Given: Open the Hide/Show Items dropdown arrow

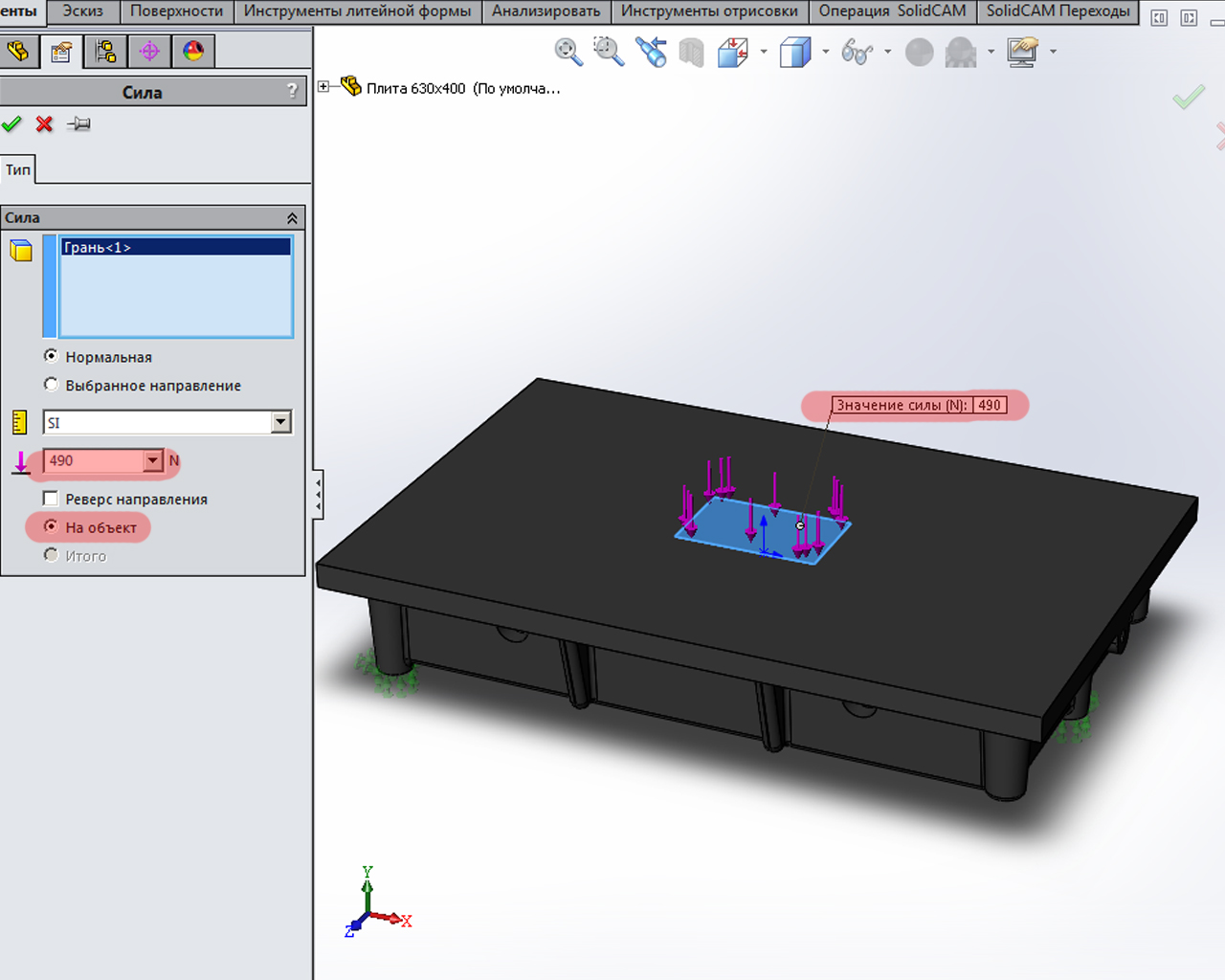Looking at the screenshot, I should (887, 52).
